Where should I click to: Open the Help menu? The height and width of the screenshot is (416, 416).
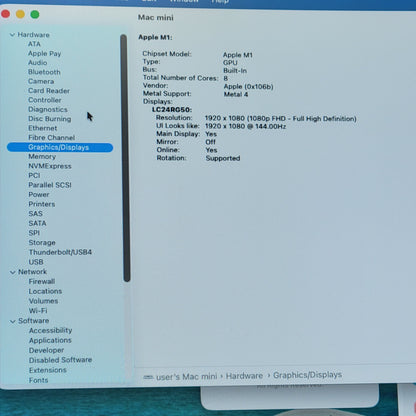click(x=220, y=1)
